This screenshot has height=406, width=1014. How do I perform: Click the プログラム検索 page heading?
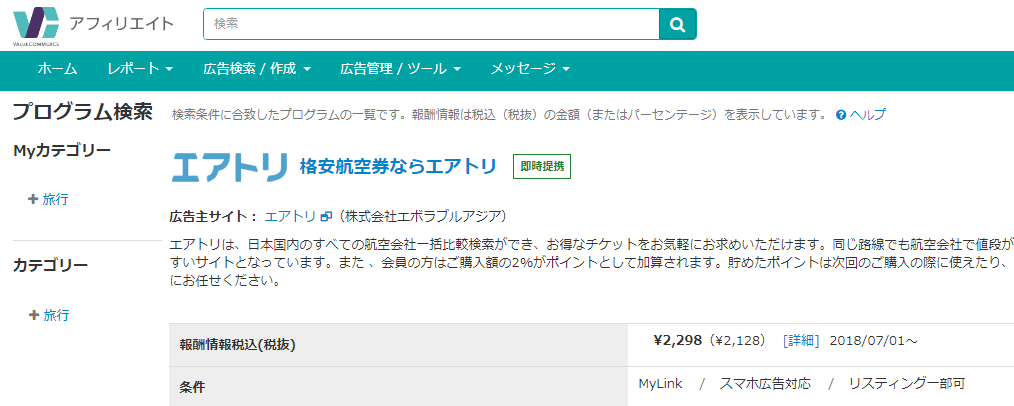[x=83, y=112]
